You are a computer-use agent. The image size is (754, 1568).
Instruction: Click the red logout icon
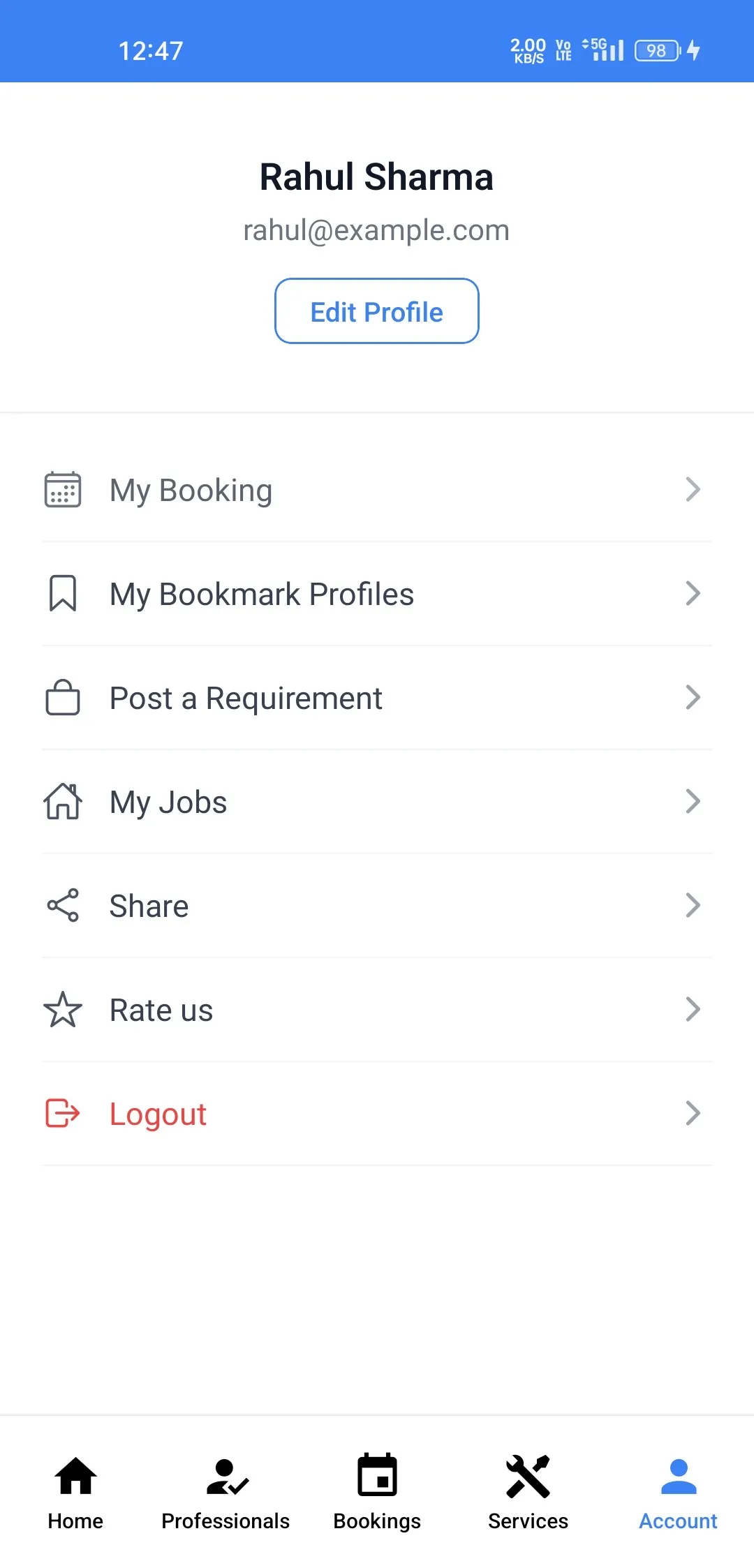tap(63, 1114)
